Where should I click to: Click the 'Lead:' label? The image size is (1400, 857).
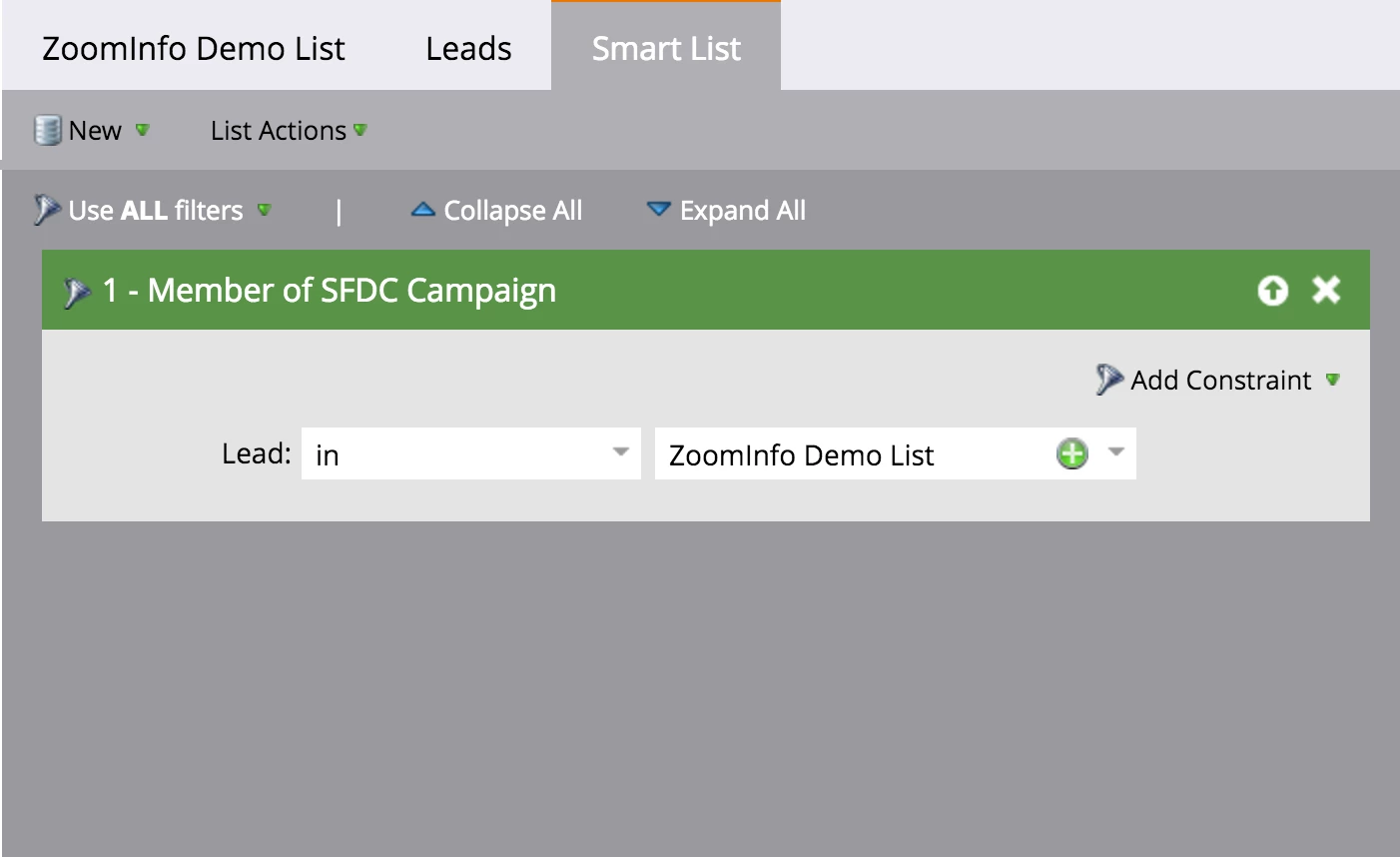tap(257, 453)
